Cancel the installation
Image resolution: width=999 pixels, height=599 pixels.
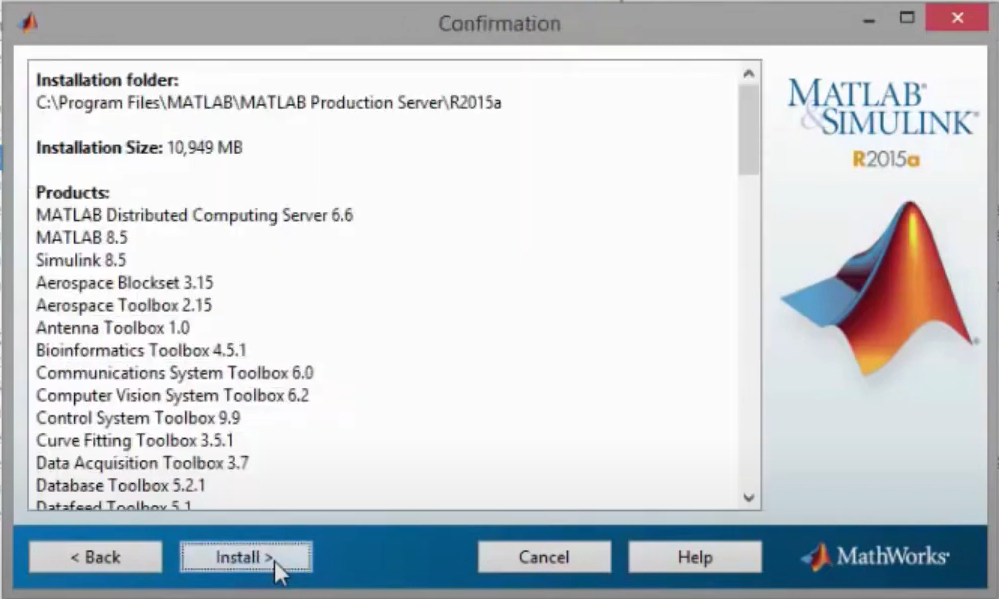(544, 557)
